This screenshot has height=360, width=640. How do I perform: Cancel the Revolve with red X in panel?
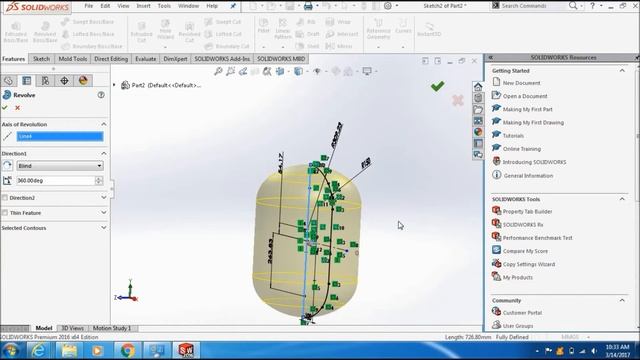[18, 108]
